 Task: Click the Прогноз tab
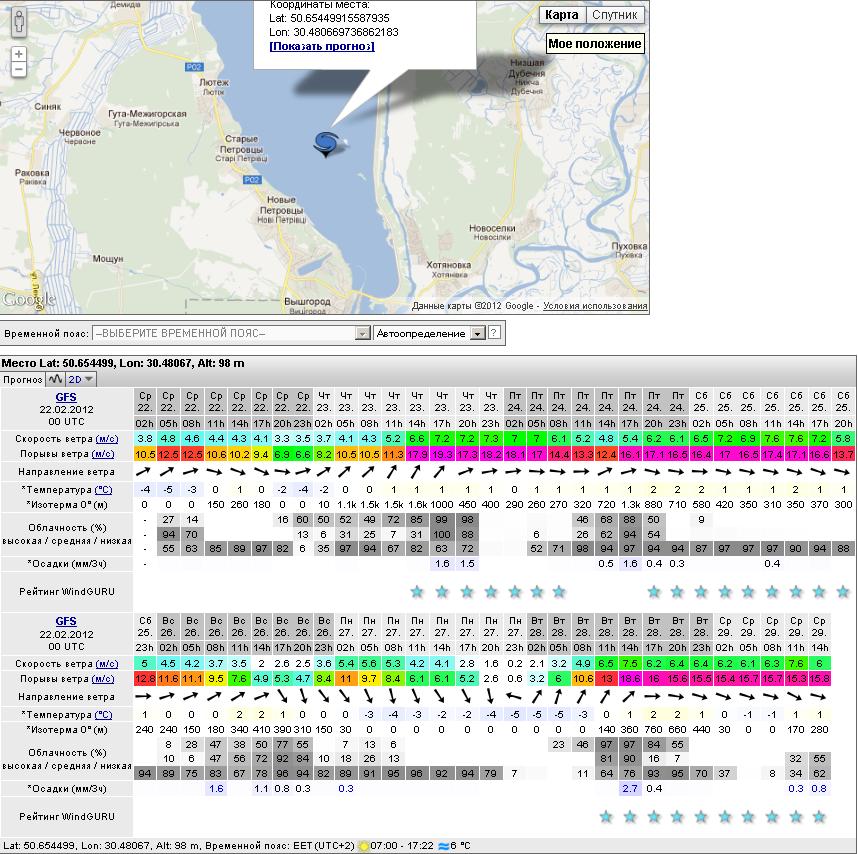click(22, 379)
